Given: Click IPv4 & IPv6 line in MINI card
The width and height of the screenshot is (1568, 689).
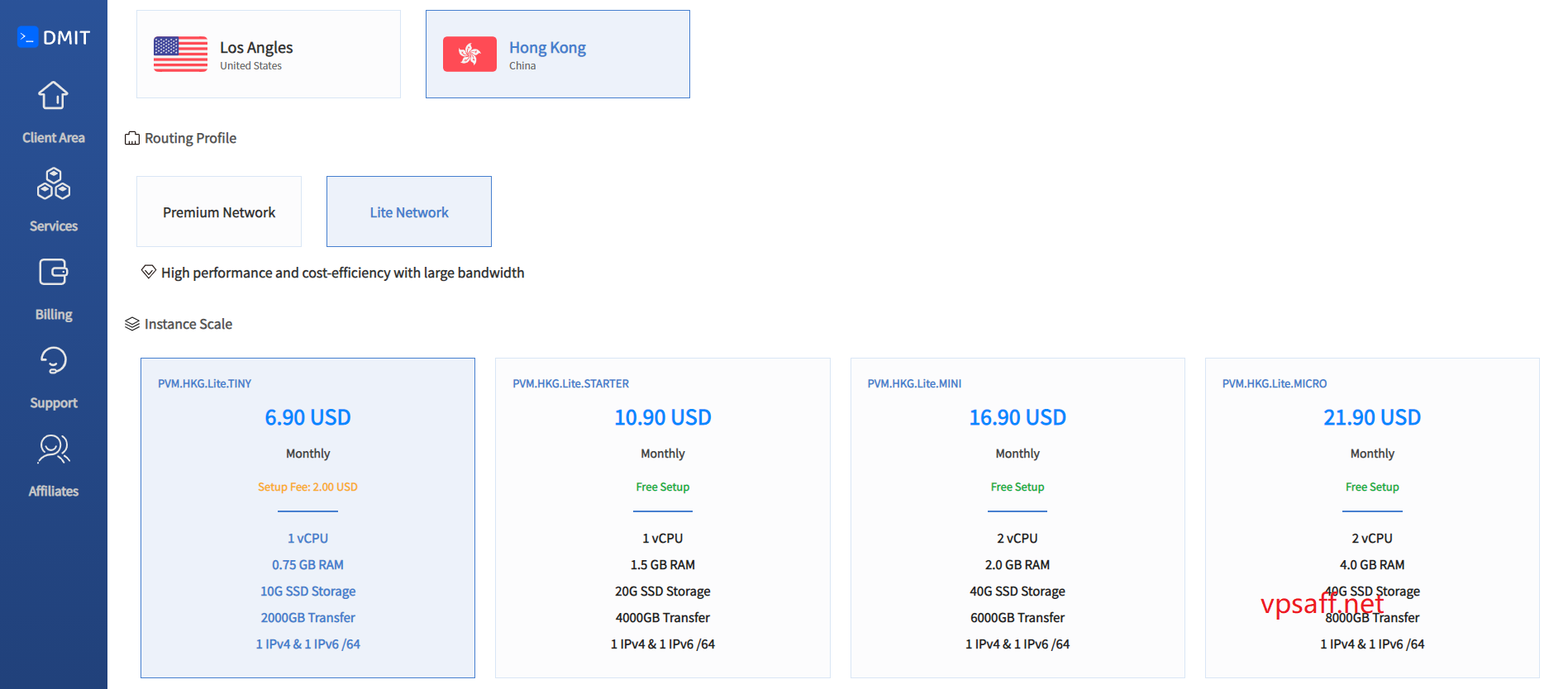Looking at the screenshot, I should tap(1018, 644).
